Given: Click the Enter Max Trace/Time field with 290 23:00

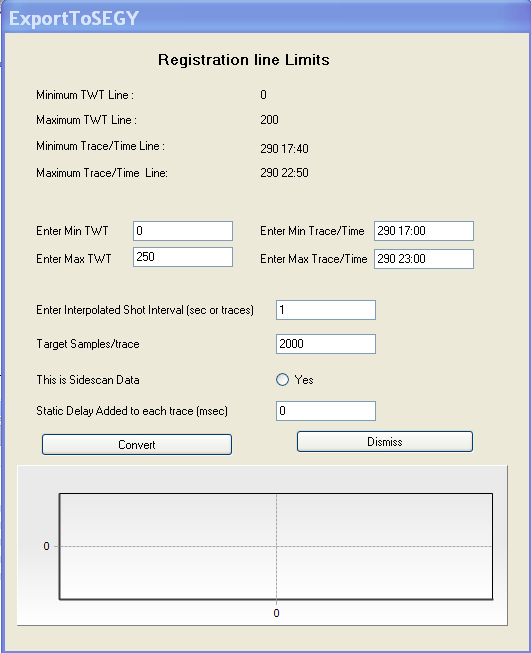Looking at the screenshot, I should [424, 259].
